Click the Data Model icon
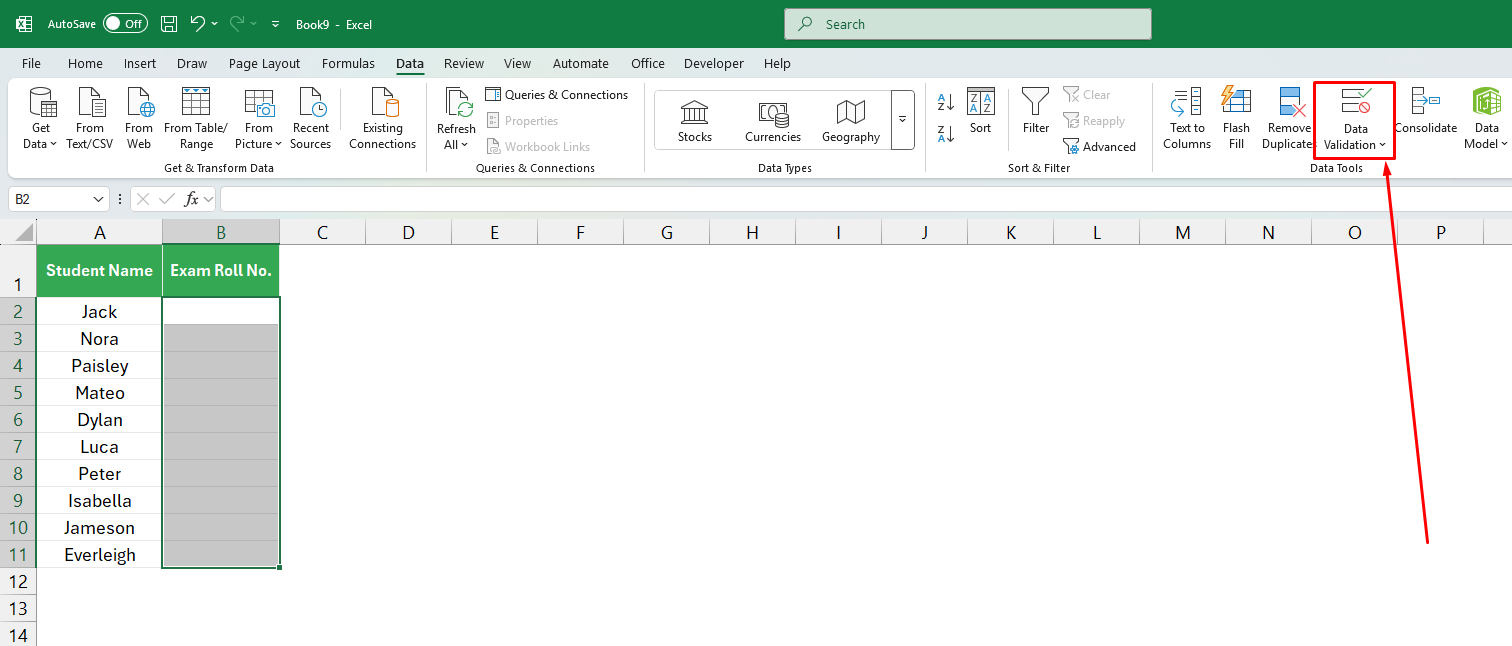This screenshot has width=1512, height=646. click(1487, 102)
